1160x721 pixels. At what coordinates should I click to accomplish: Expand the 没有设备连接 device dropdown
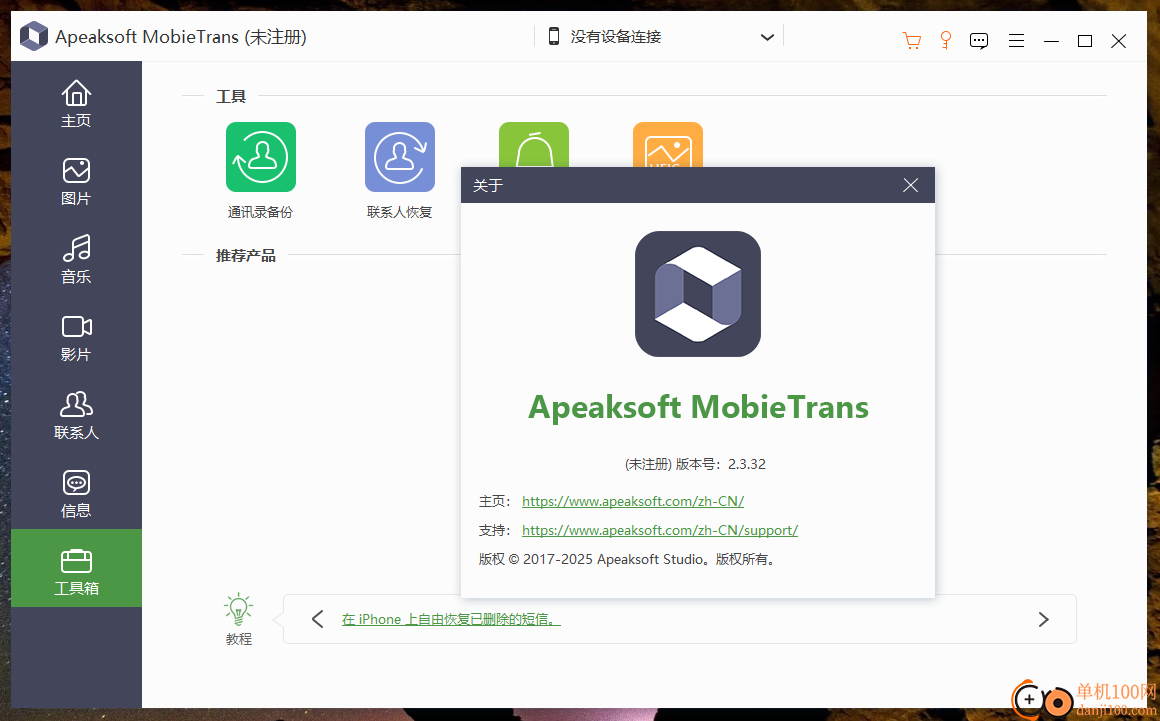coord(659,37)
